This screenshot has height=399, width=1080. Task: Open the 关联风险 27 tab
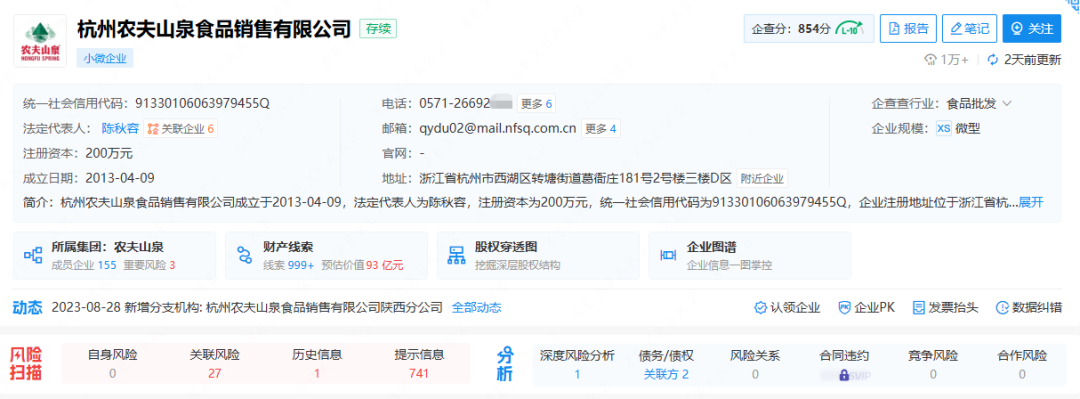coord(214,365)
